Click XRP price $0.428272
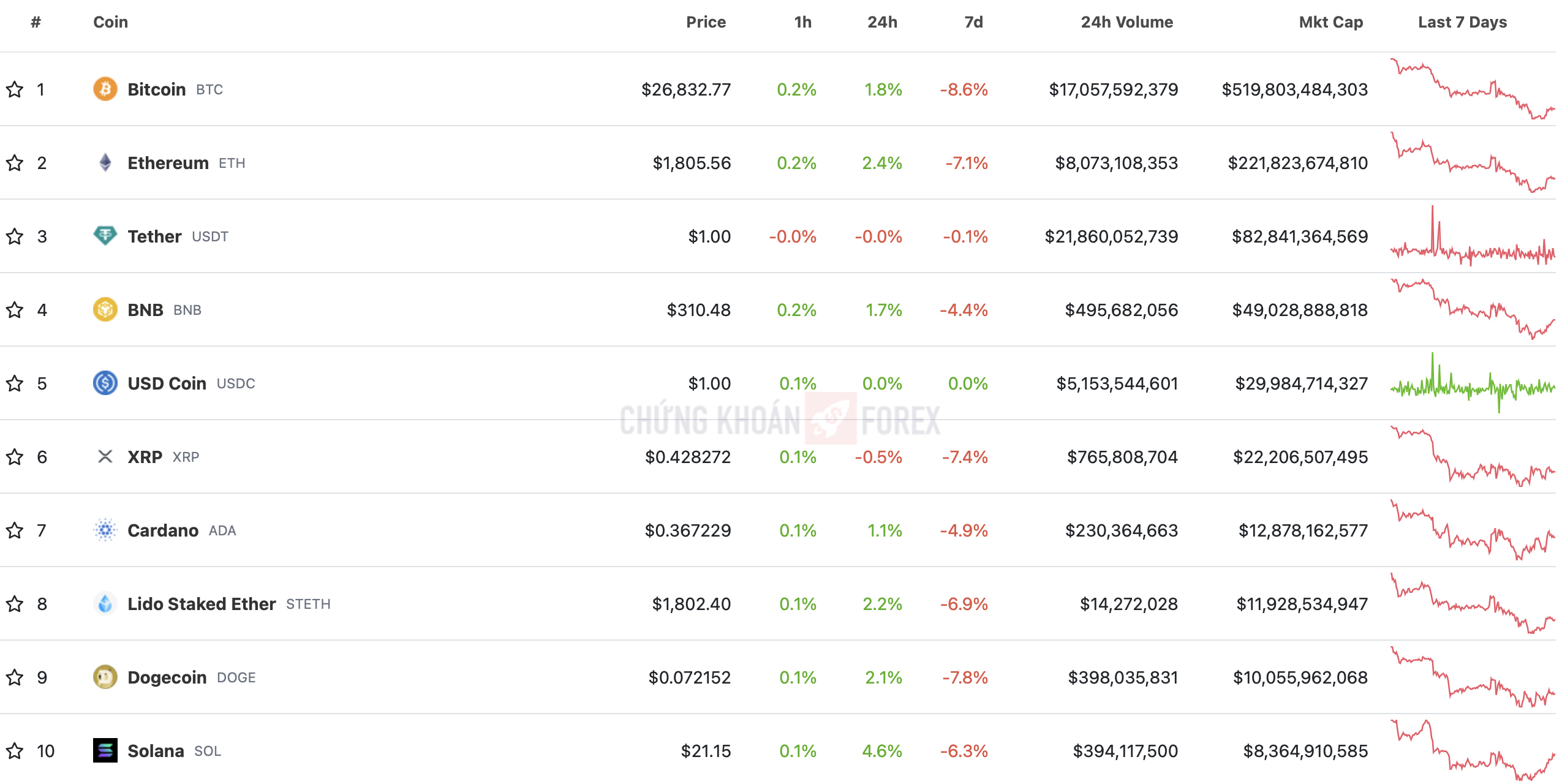Screen dimensions: 1562x784 click(x=688, y=457)
